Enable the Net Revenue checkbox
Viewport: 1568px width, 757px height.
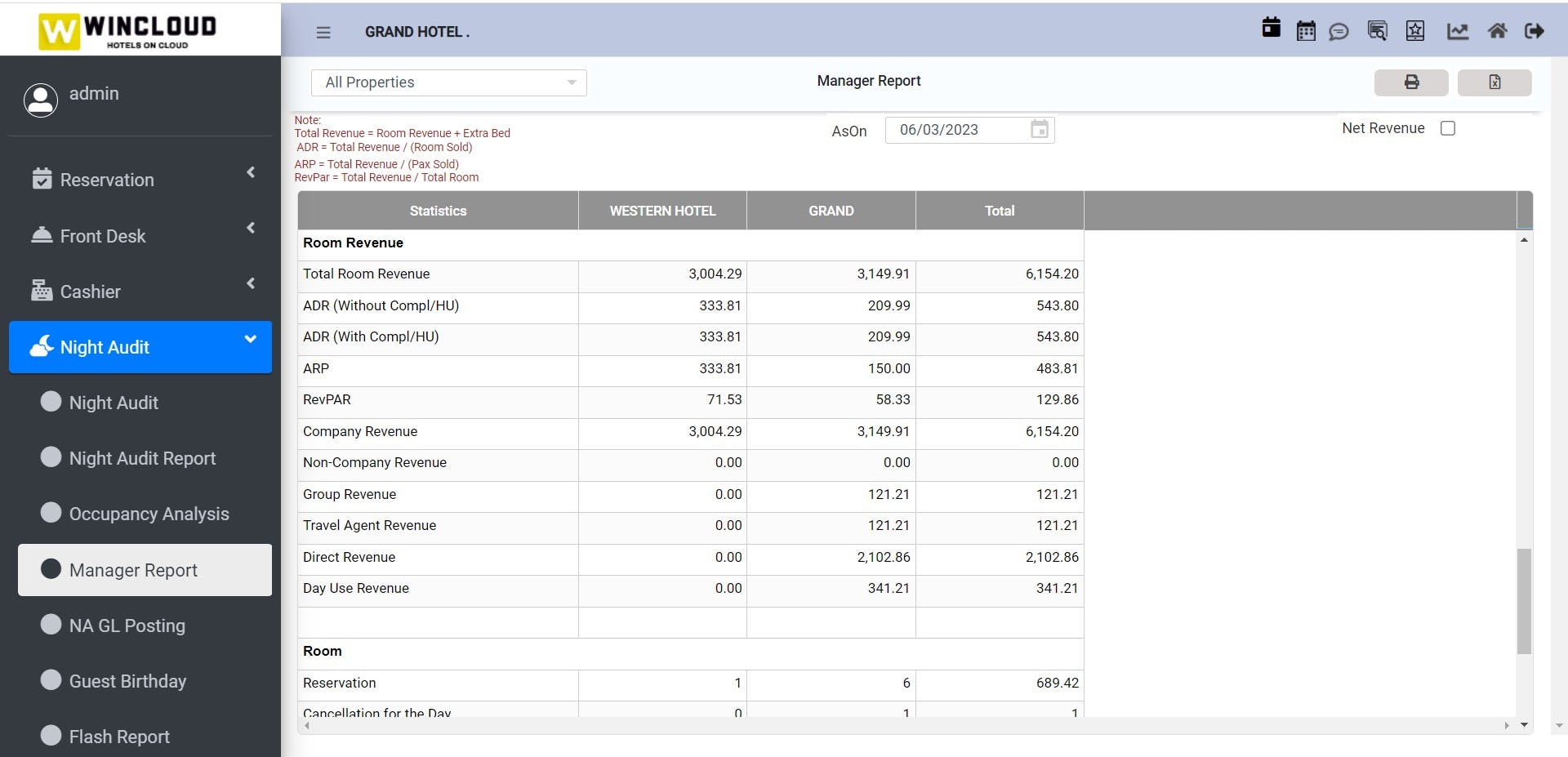click(x=1448, y=128)
